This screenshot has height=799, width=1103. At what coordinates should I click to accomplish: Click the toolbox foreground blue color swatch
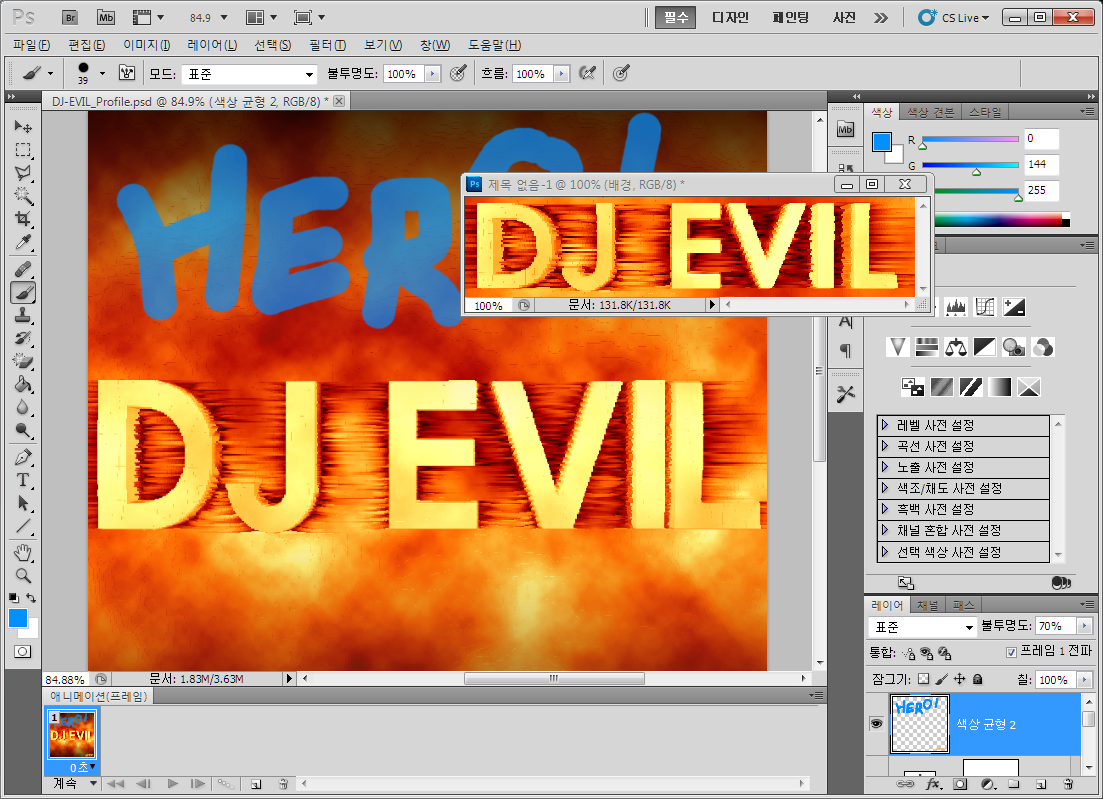pyautogui.click(x=18, y=618)
